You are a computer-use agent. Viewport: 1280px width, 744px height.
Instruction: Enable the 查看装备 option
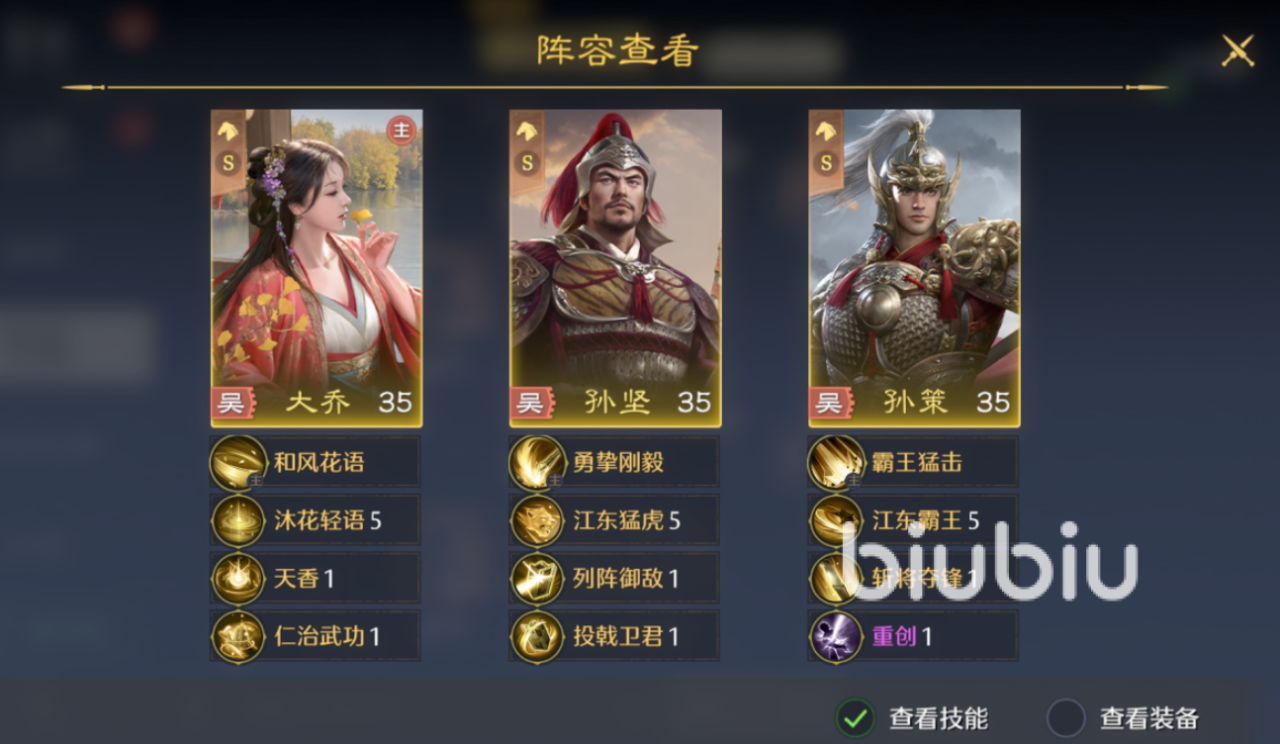click(x=1066, y=717)
